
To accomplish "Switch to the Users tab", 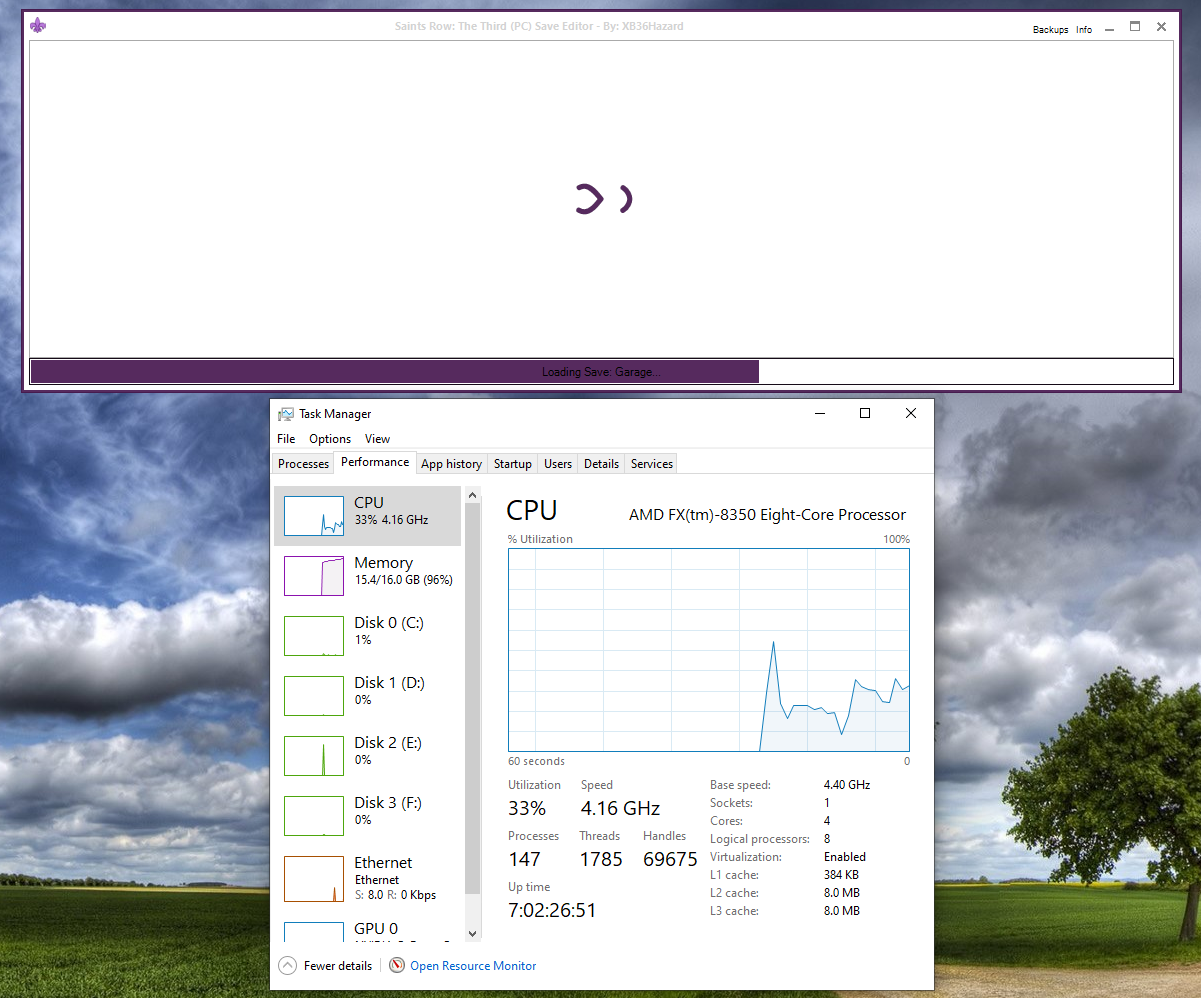I will (558, 464).
